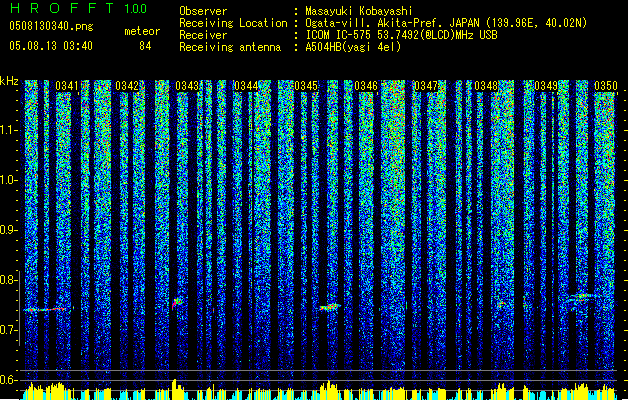Click the Ogata-vill. Akita-Pref. JAPAN location text
Screen dimensions: 629x400
pyautogui.click(x=446, y=23)
